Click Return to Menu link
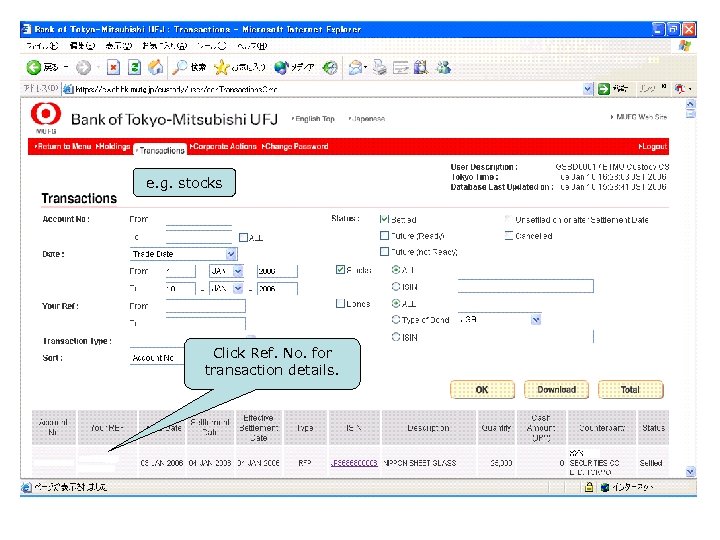 click(62, 146)
